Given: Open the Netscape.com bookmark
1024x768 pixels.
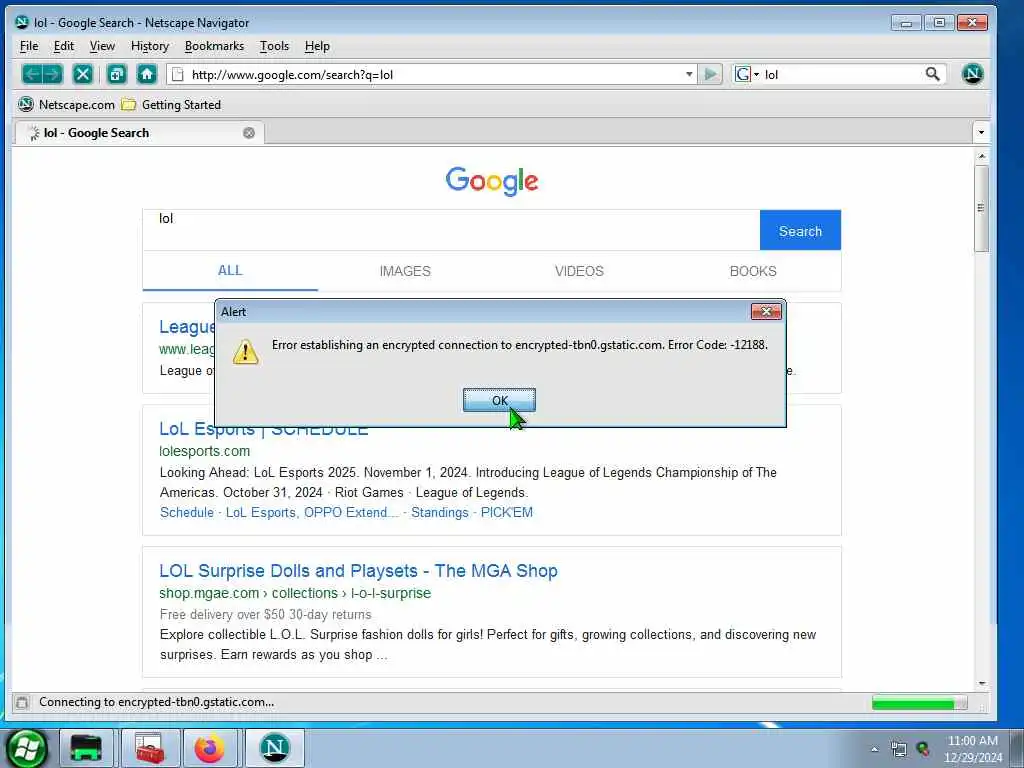Looking at the screenshot, I should click(67, 104).
